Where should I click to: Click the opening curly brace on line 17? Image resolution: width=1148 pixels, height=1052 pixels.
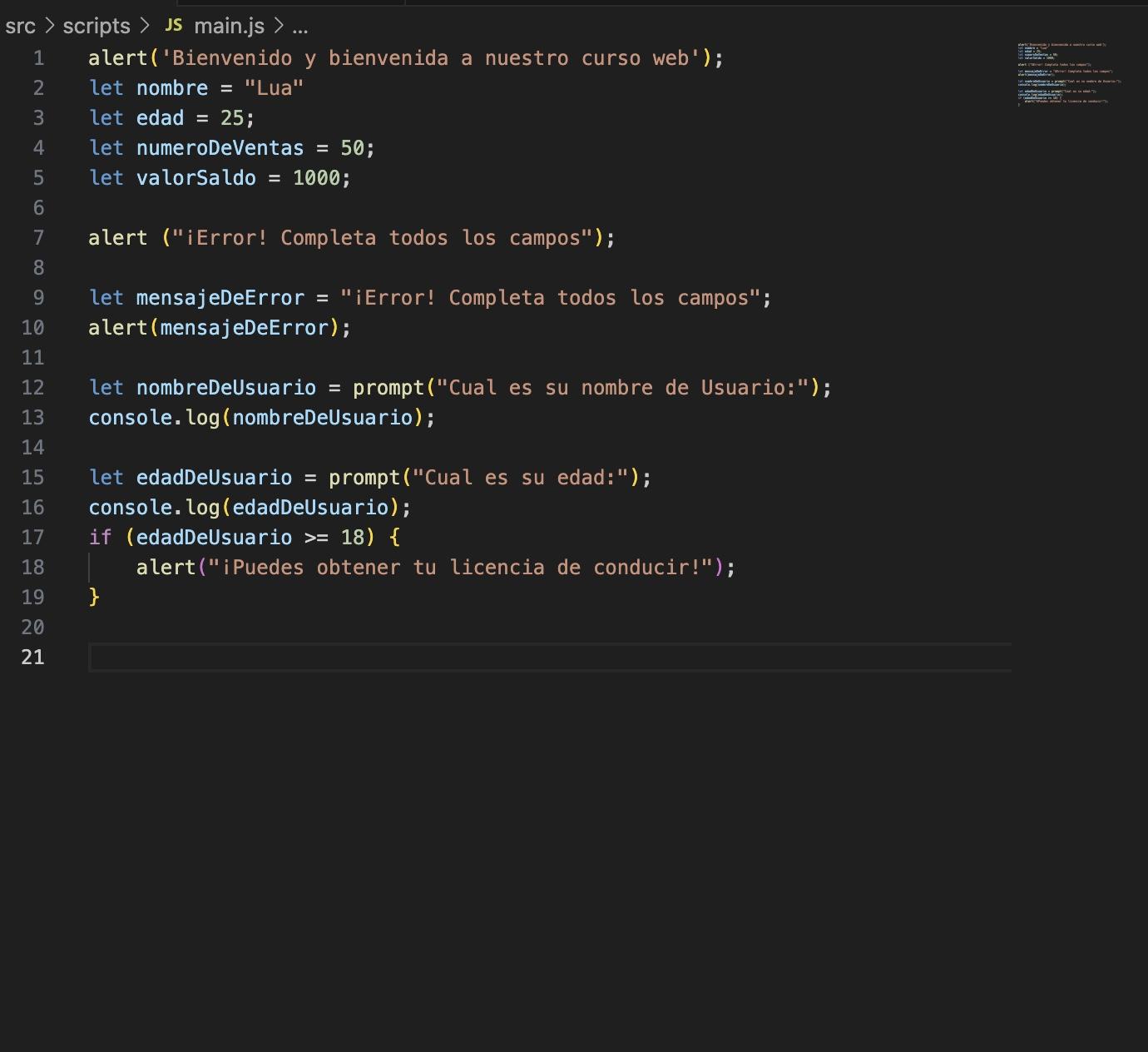(394, 538)
